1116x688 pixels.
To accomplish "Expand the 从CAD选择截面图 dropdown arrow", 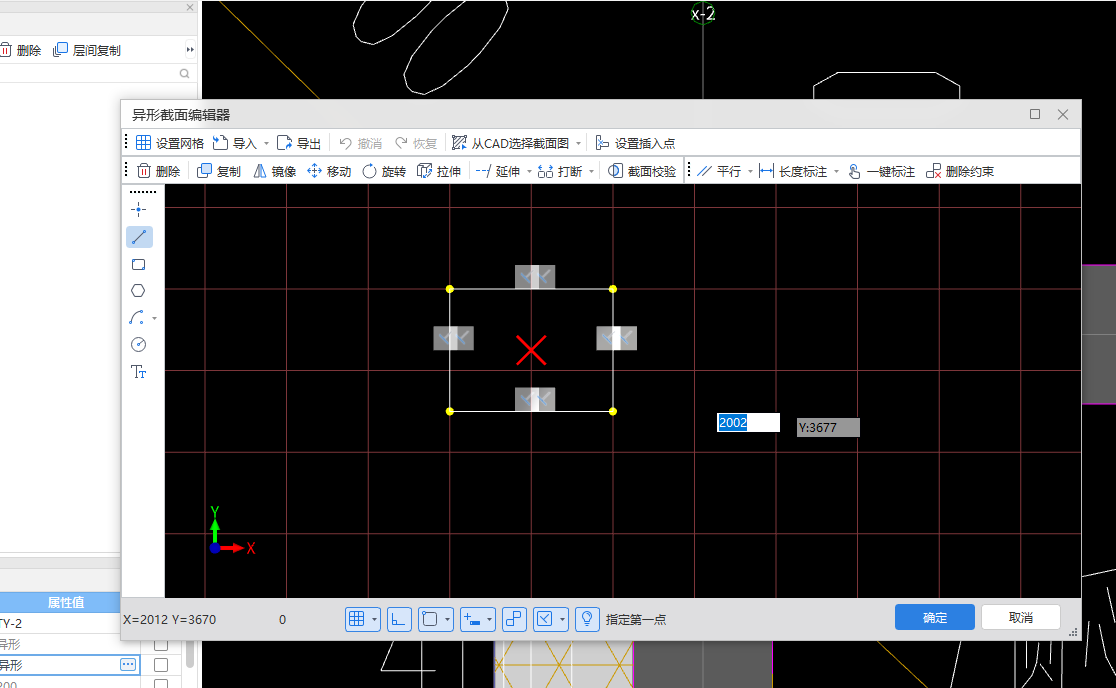I will [x=579, y=144].
